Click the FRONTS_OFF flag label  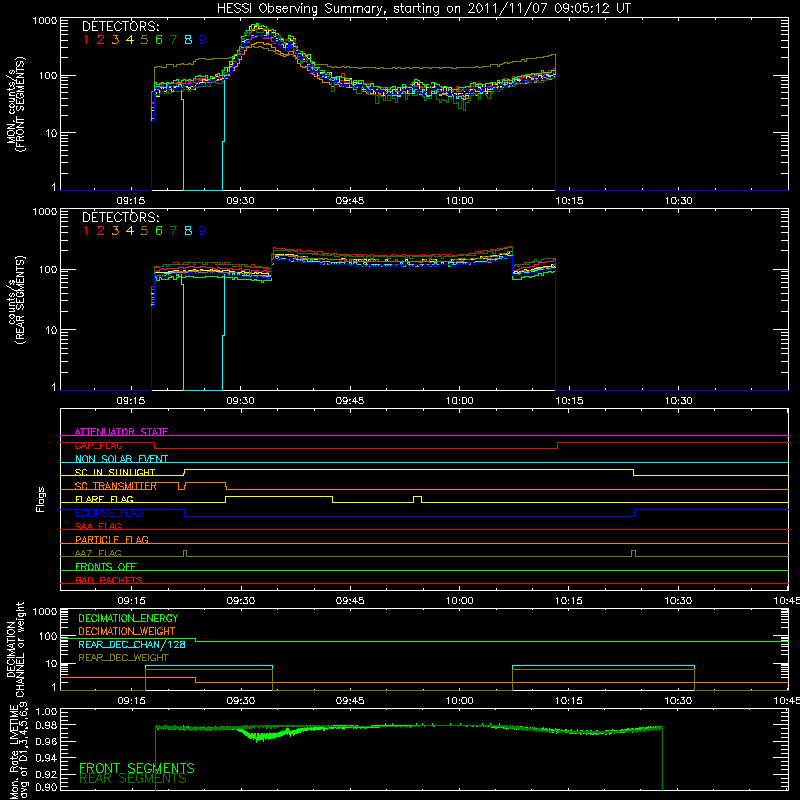pos(106,566)
